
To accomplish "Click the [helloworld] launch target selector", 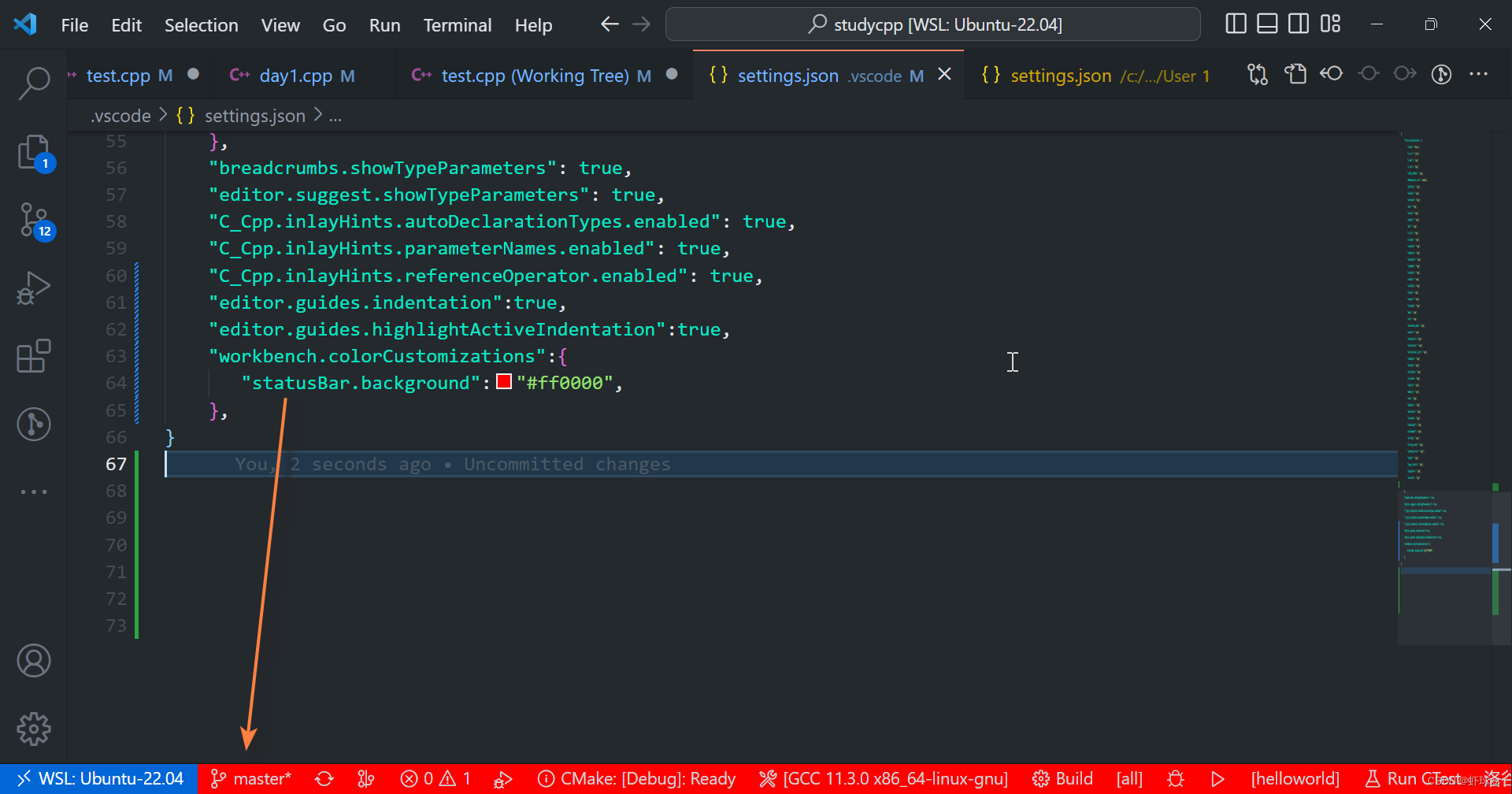I will [x=1295, y=779].
